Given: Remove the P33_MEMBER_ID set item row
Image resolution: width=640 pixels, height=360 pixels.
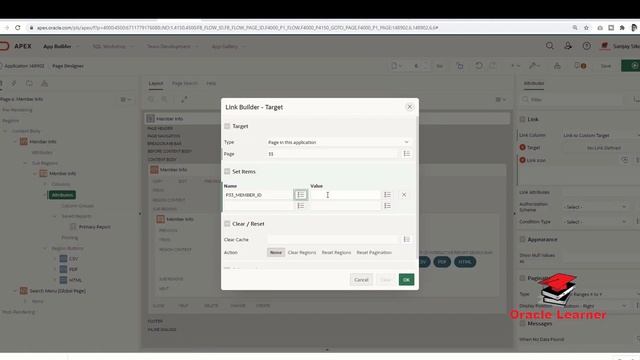Looking at the screenshot, I should click(x=404, y=195).
